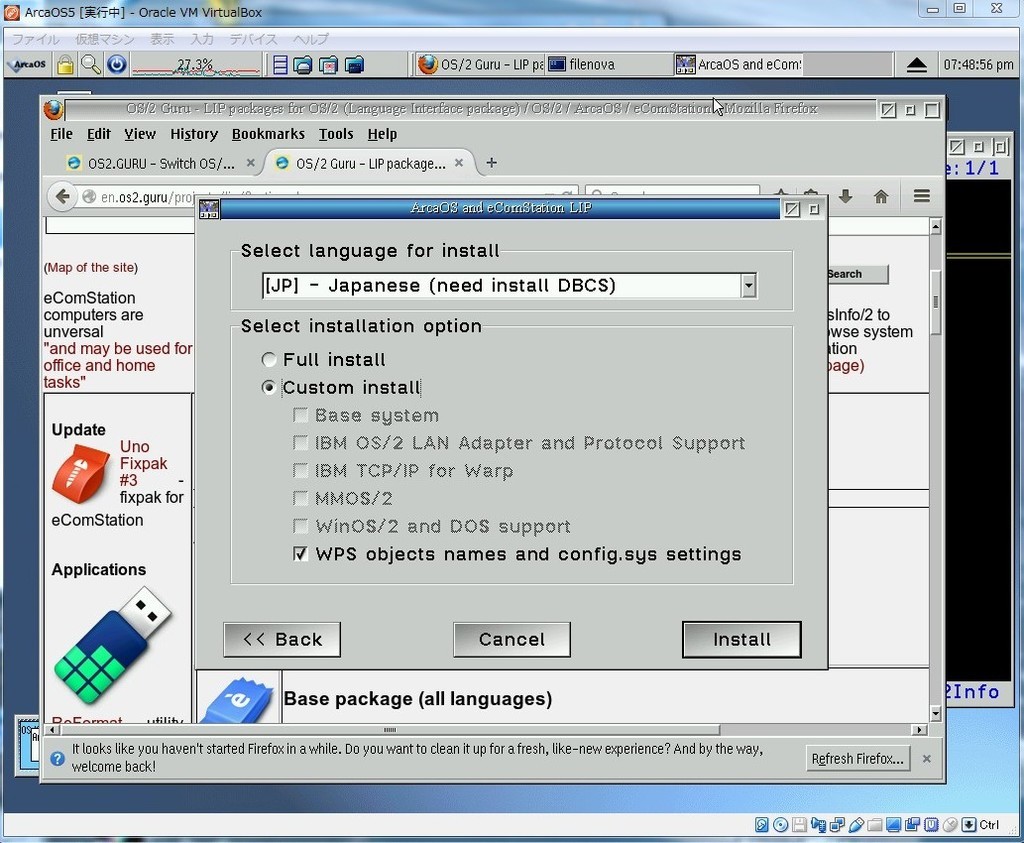This screenshot has height=843, width=1024.
Task: Open the red-marked folder icon in XCenter
Action: tap(328, 65)
